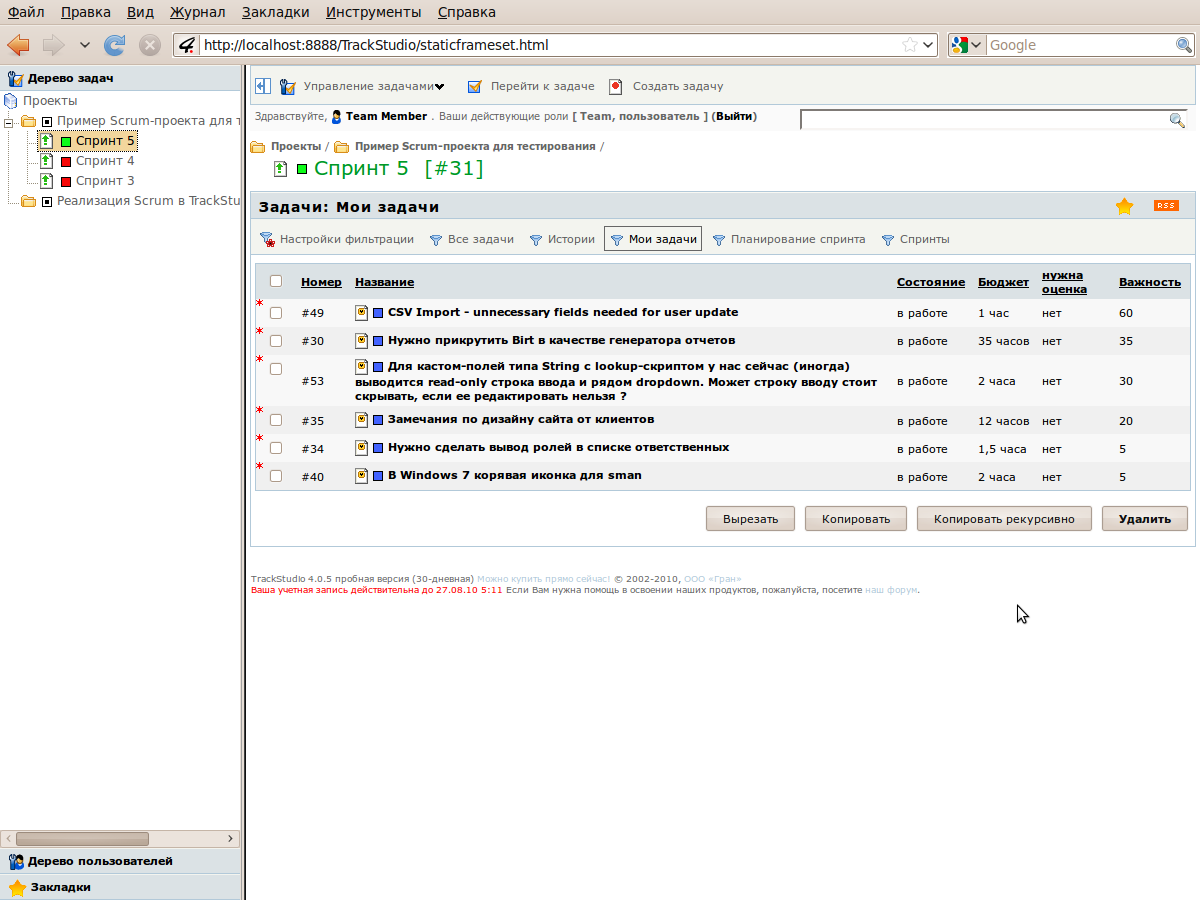Click the collapse left panel icon
This screenshot has height=900, width=1200.
pyautogui.click(x=263, y=86)
